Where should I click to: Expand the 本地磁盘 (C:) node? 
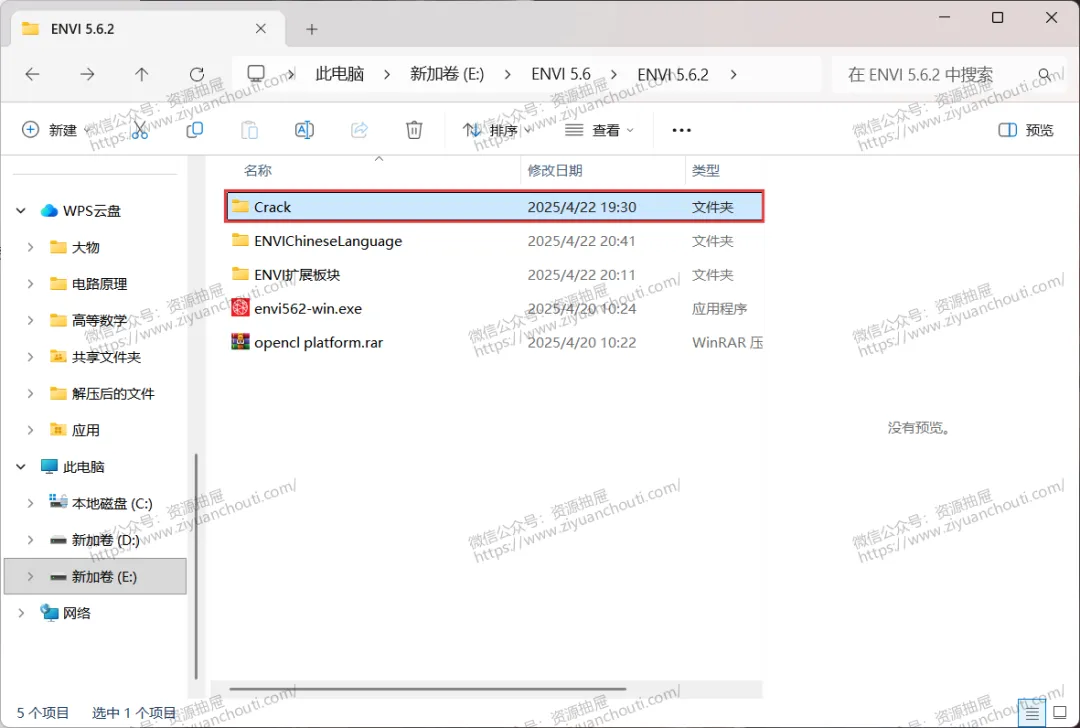[30, 503]
